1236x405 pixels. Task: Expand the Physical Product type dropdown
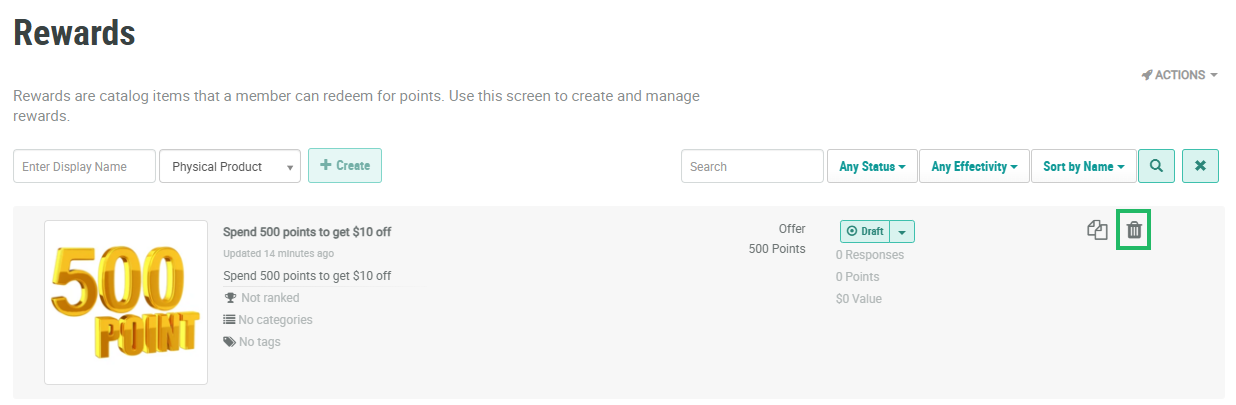[230, 167]
